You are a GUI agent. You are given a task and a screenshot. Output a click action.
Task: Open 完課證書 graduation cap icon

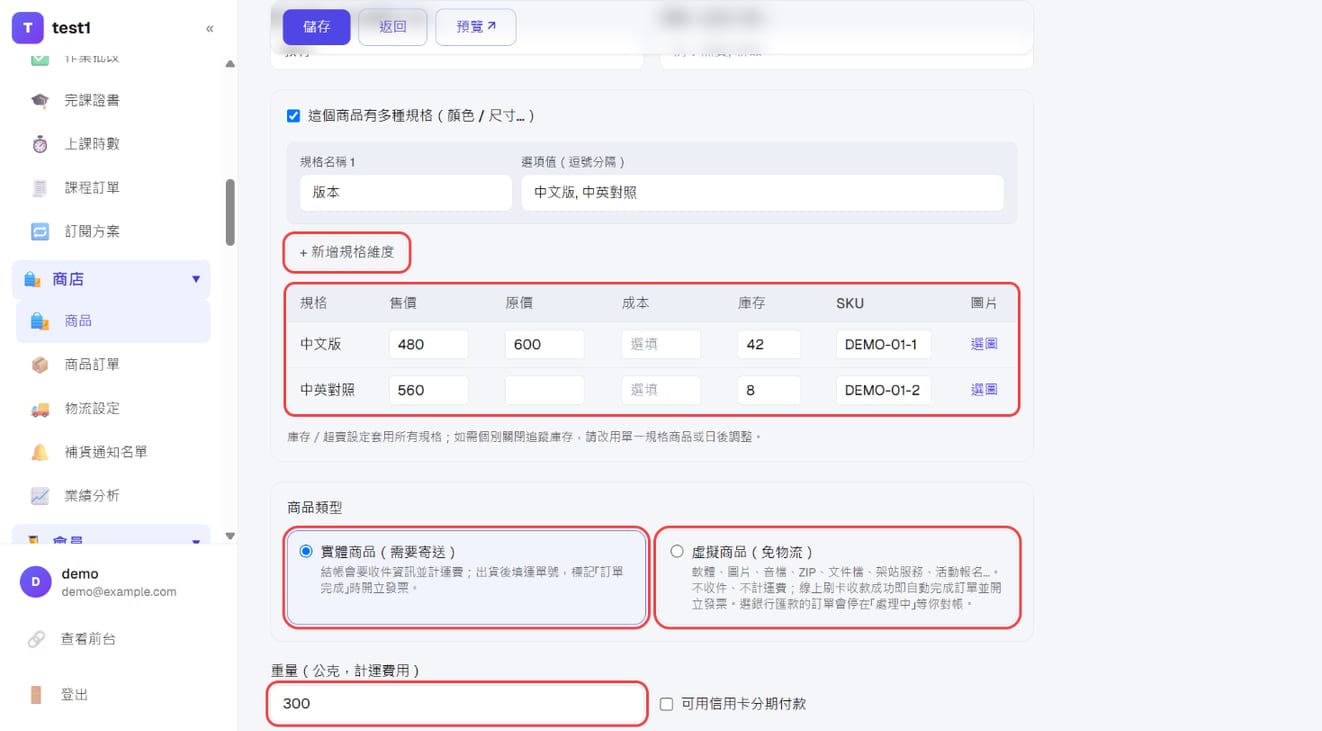(x=40, y=100)
